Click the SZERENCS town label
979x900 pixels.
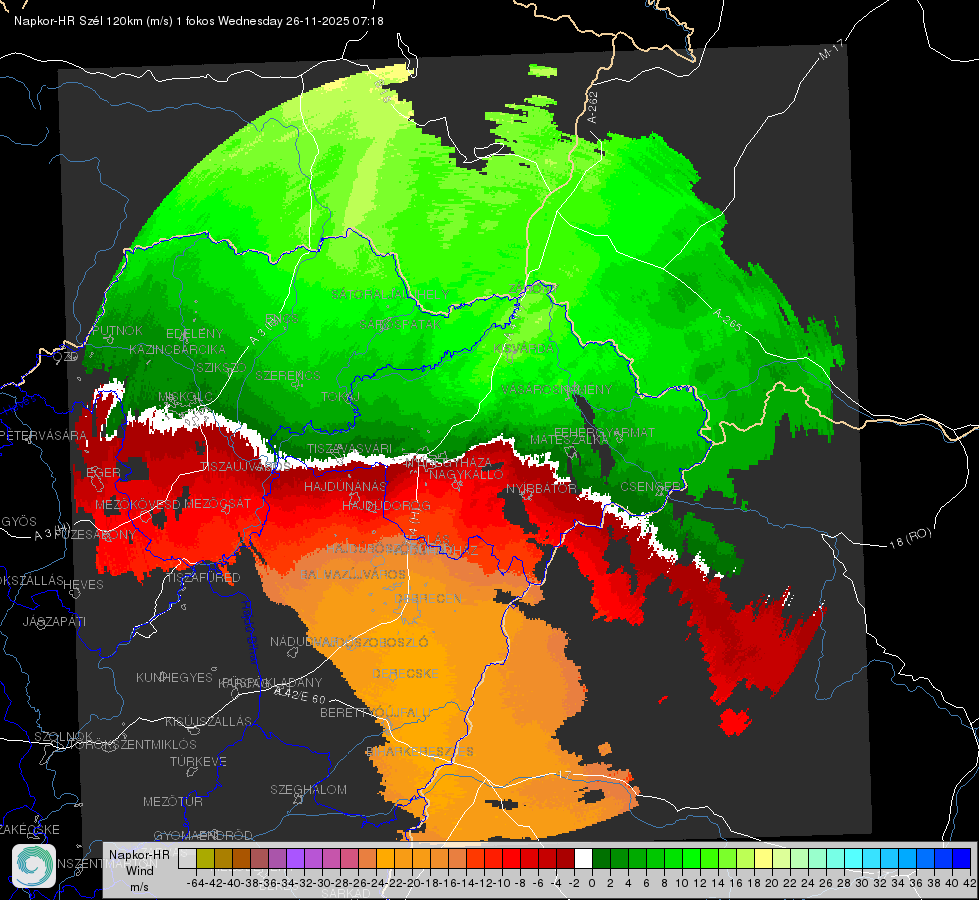pos(287,375)
